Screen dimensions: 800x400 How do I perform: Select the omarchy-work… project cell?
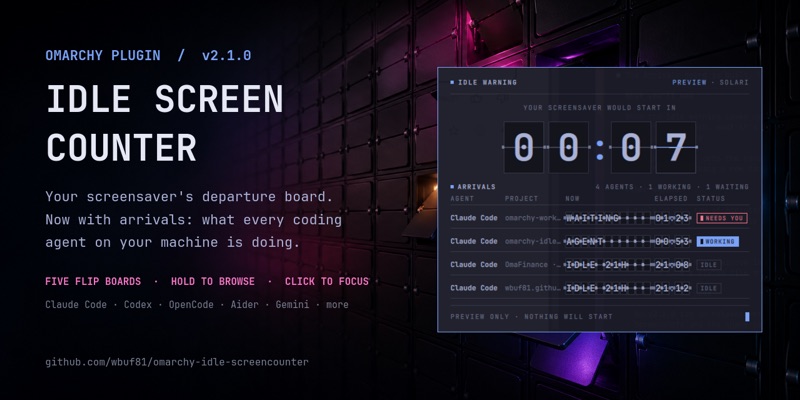533,218
